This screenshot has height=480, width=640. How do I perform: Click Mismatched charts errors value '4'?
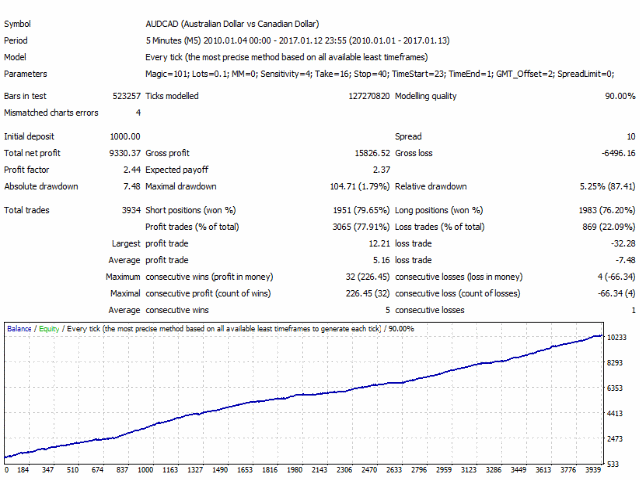click(x=138, y=113)
